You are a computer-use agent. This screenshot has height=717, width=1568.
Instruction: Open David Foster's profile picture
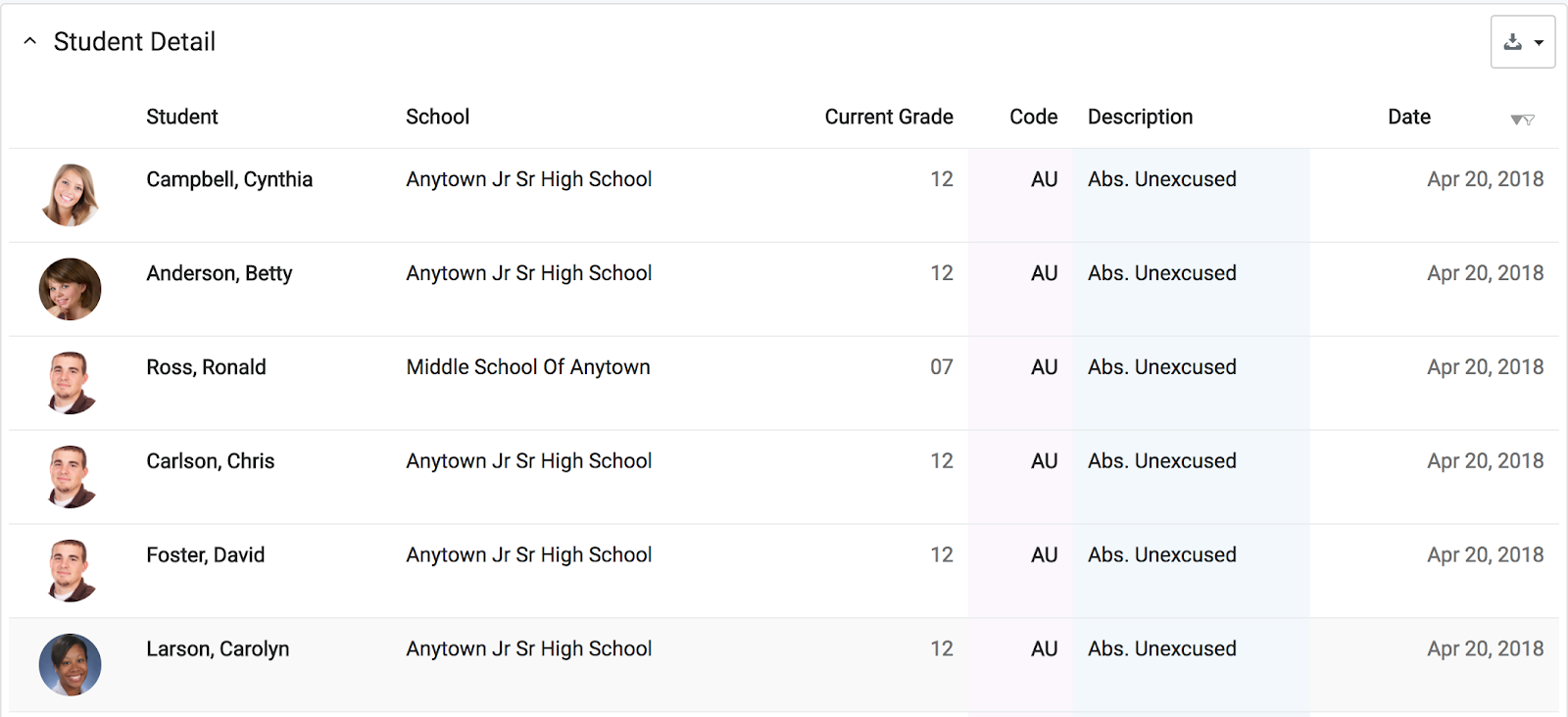[70, 571]
